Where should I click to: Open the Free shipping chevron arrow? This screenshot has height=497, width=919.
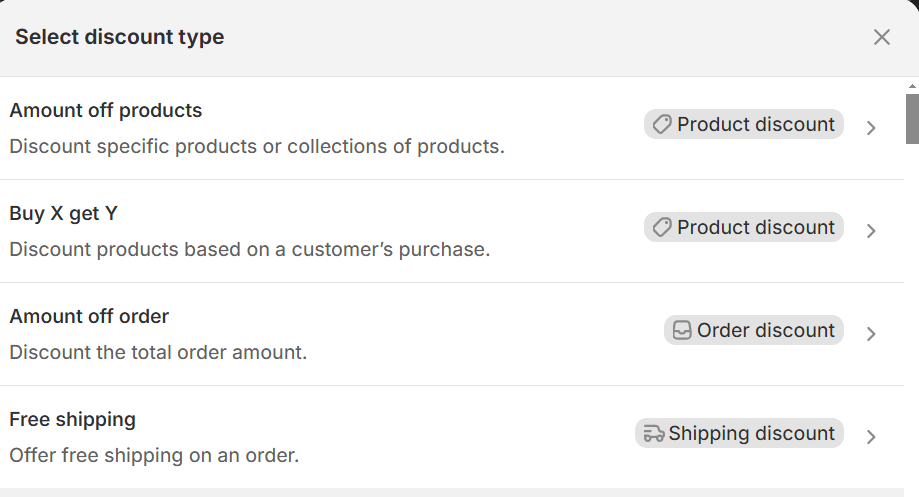click(x=871, y=437)
